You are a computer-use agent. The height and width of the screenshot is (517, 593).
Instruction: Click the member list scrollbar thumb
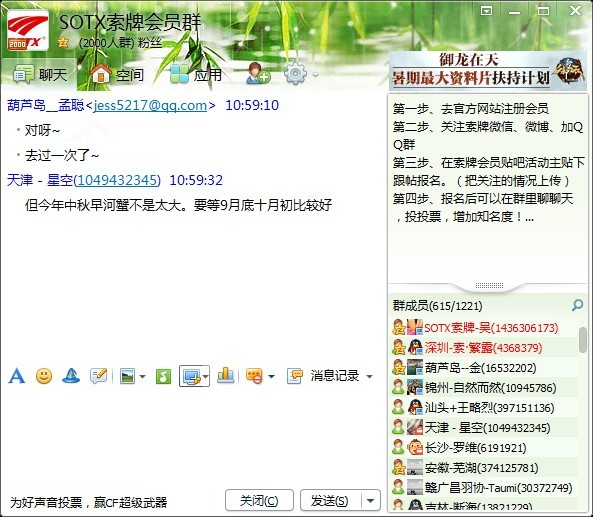pyautogui.click(x=583, y=340)
